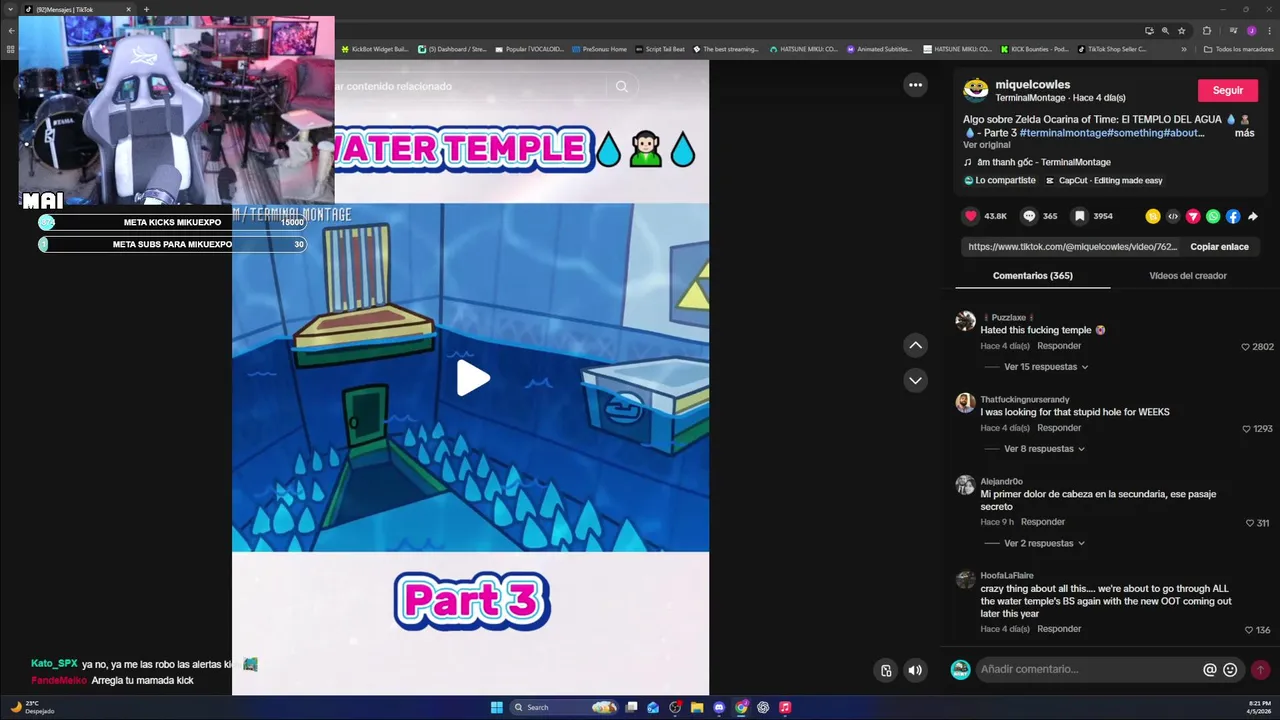The image size is (1280, 720).
Task: Open File Explorer from taskbar
Action: pyautogui.click(x=697, y=707)
